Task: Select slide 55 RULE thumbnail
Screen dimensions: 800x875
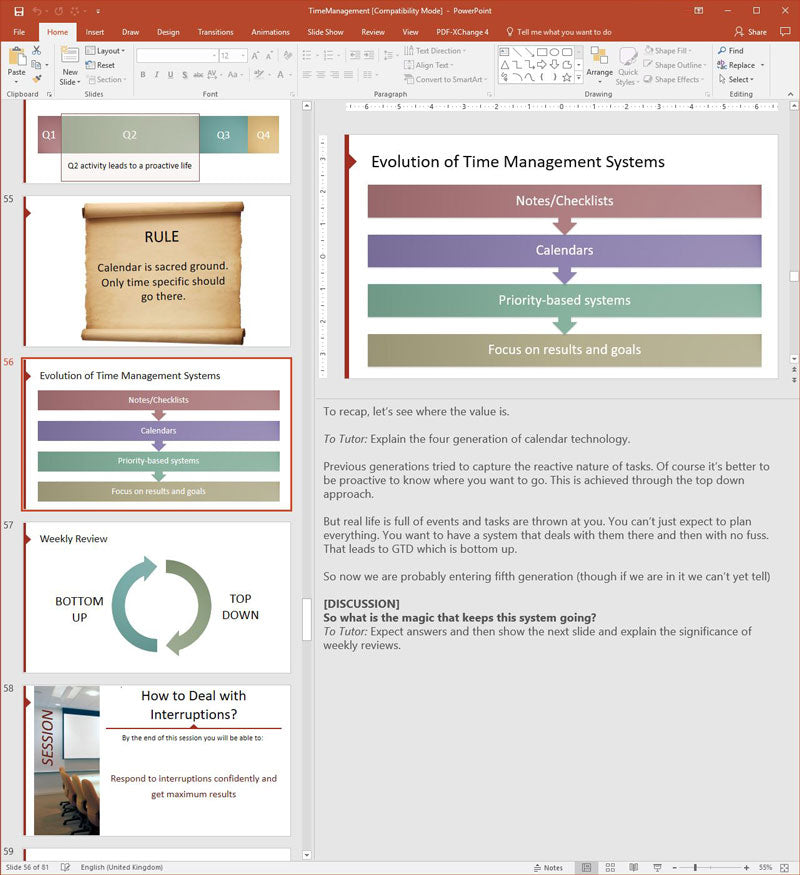Action: tap(157, 271)
